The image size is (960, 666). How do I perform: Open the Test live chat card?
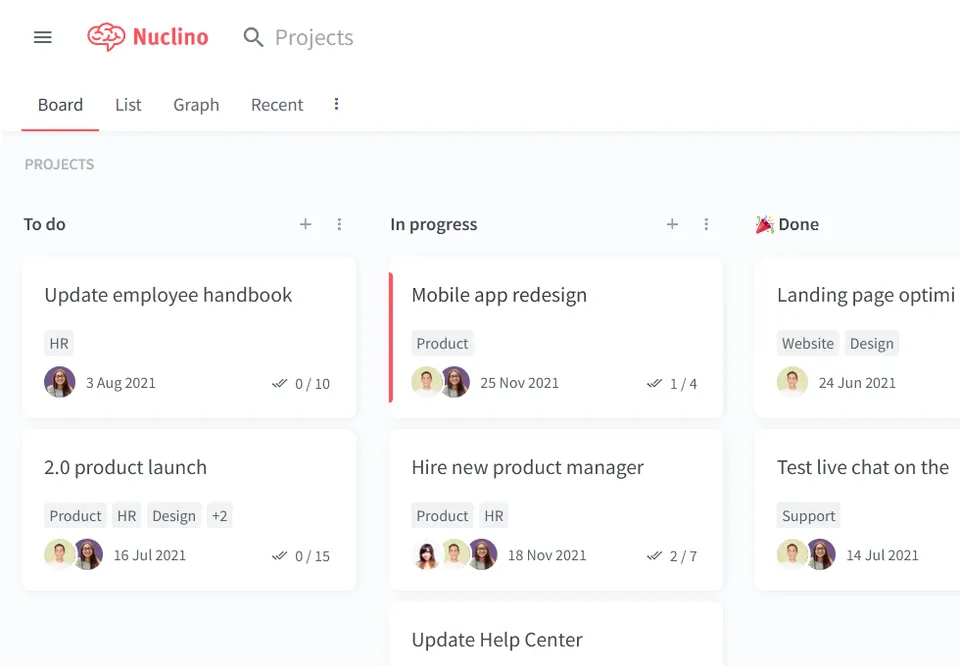pos(857,510)
